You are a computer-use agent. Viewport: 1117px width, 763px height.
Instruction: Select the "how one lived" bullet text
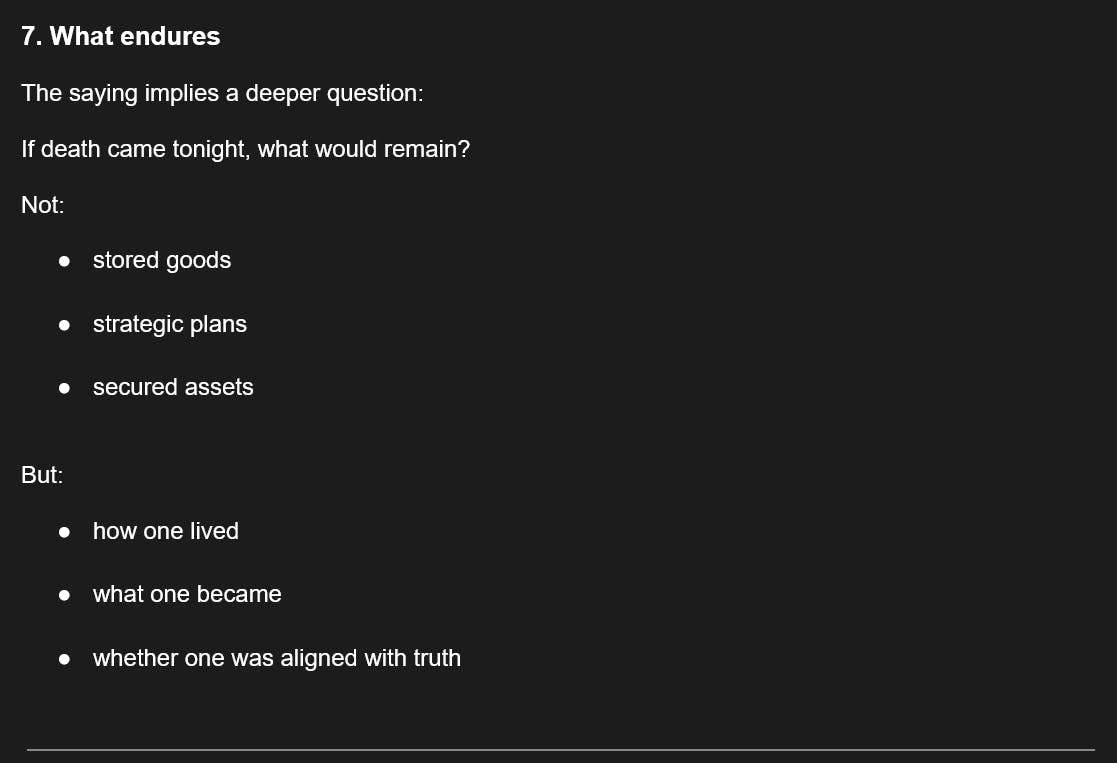coord(166,532)
